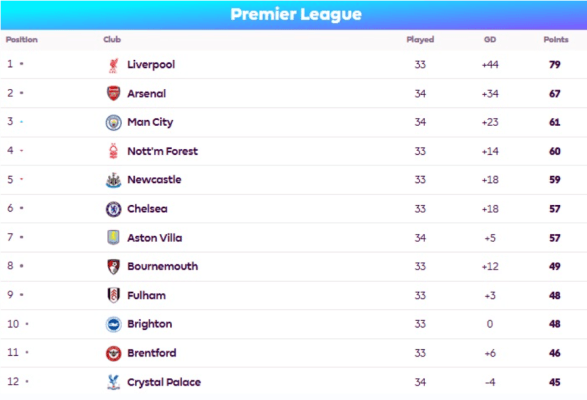Select the Aston Villa crest
Image resolution: width=587 pixels, height=400 pixels.
click(x=113, y=237)
